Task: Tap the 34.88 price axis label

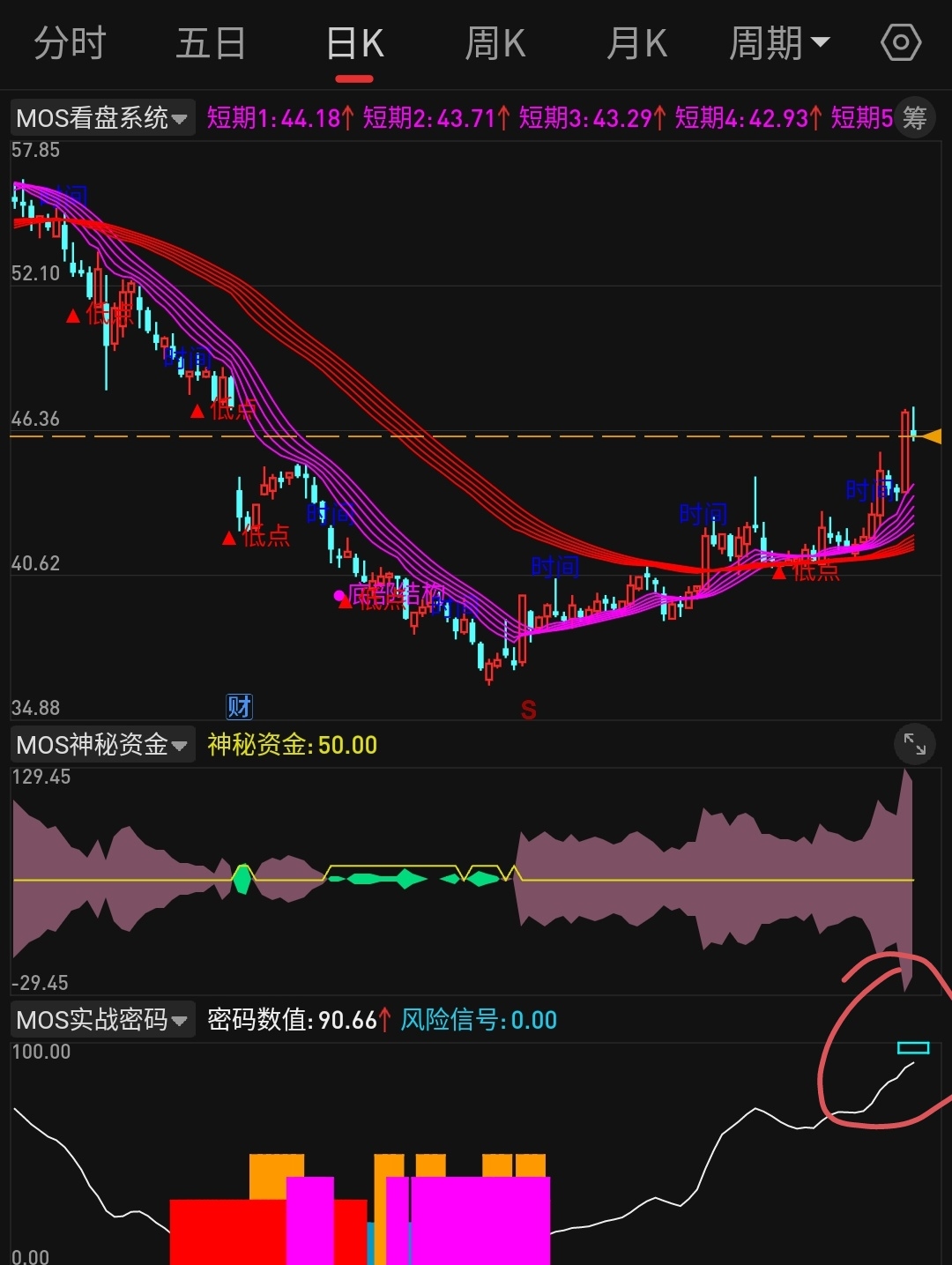Action: [36, 708]
